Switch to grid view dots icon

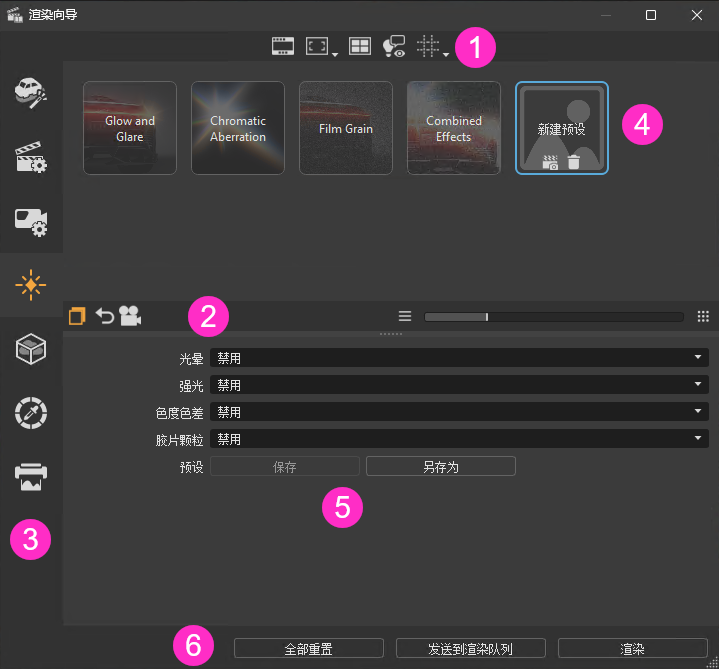tap(703, 316)
